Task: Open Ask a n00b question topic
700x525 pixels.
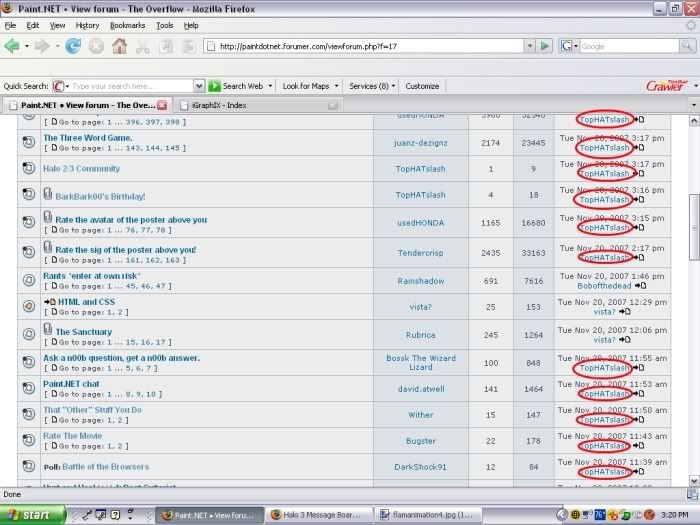Action: [121, 358]
